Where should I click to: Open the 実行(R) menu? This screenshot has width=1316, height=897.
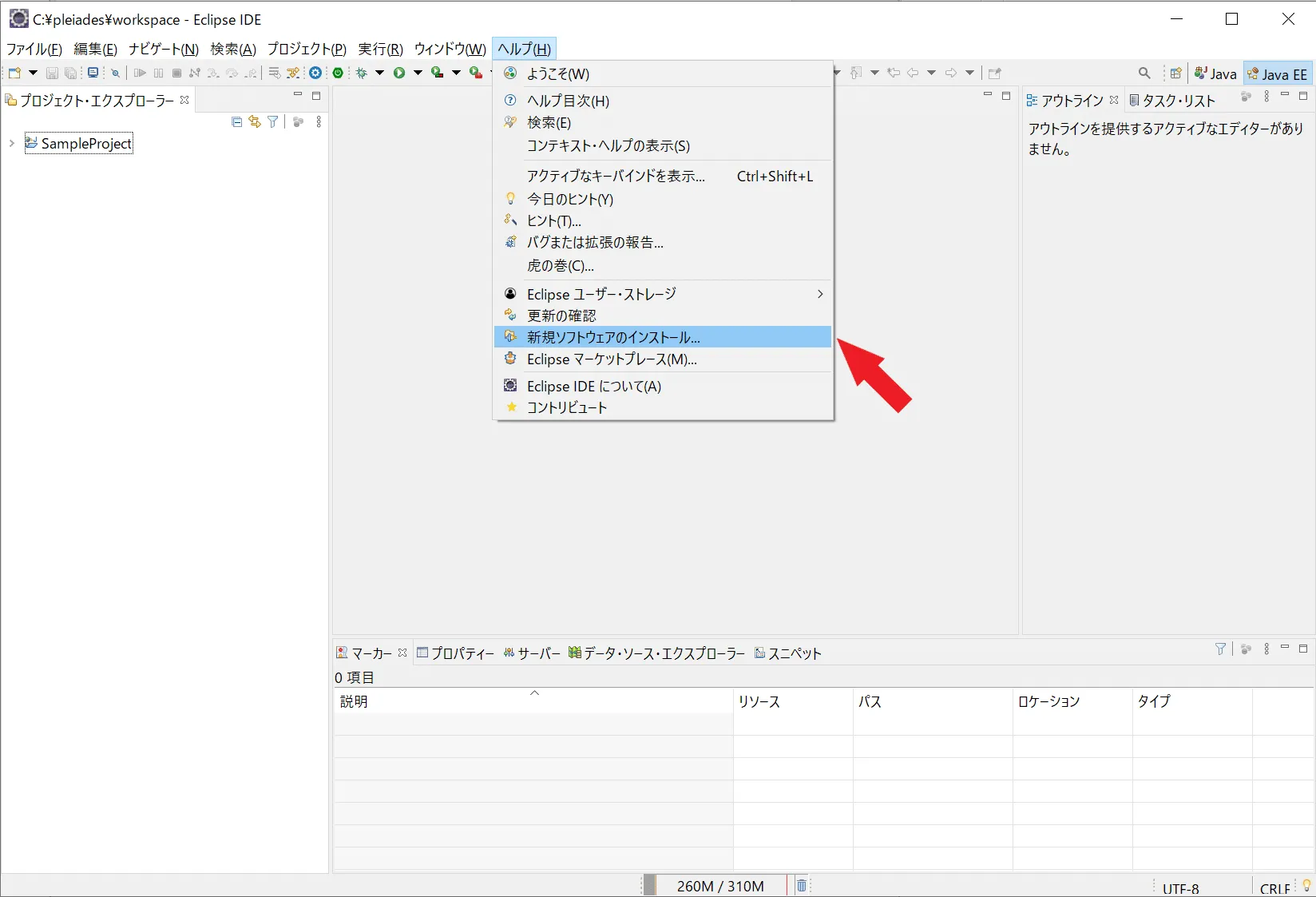point(380,49)
